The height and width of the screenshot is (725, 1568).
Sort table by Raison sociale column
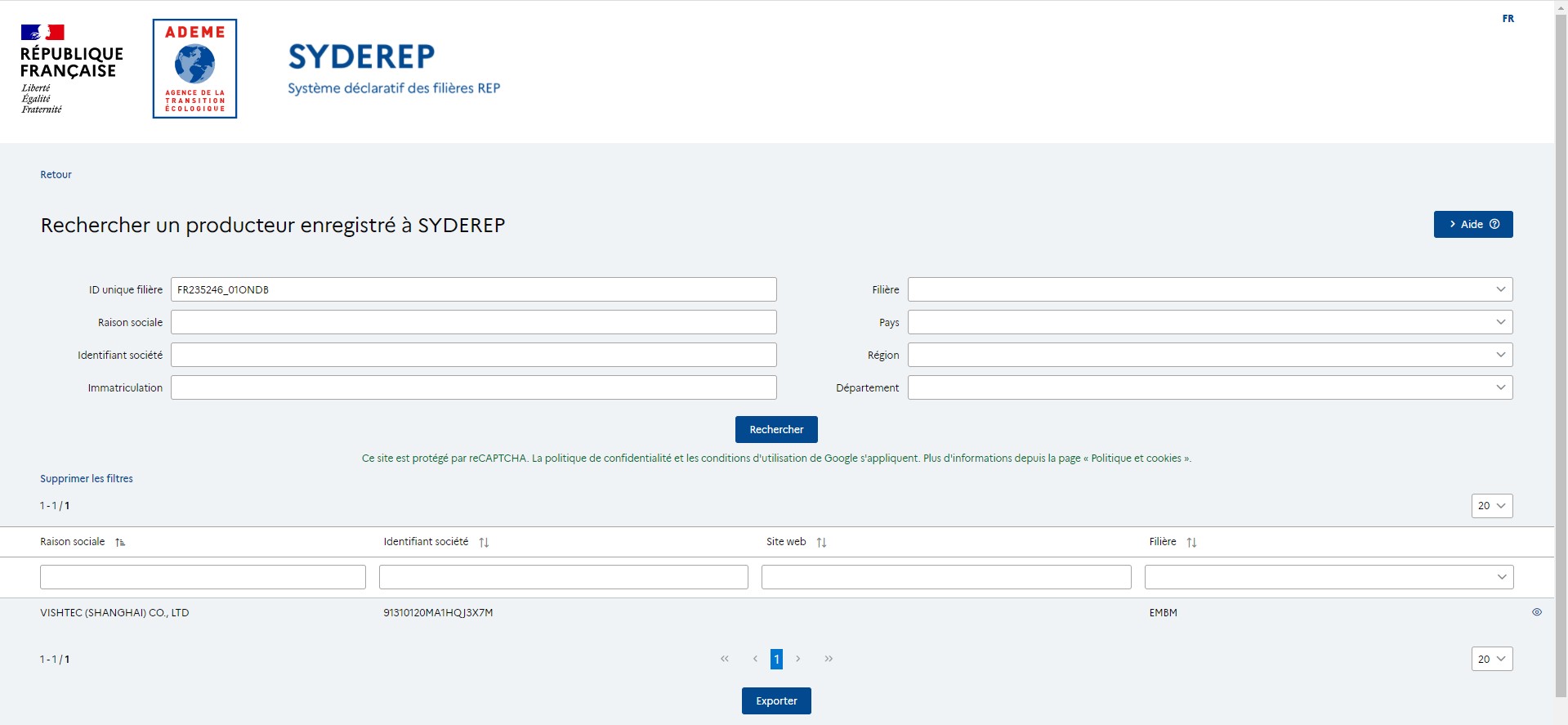coord(120,543)
